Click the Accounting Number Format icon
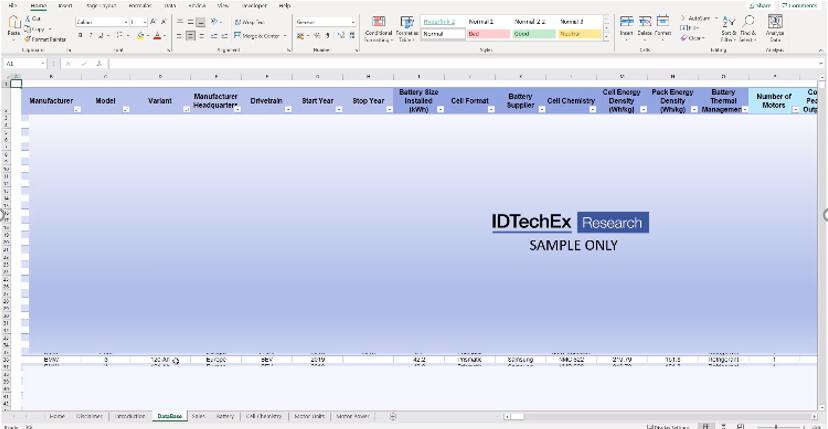The height and width of the screenshot is (429, 828). [x=300, y=35]
